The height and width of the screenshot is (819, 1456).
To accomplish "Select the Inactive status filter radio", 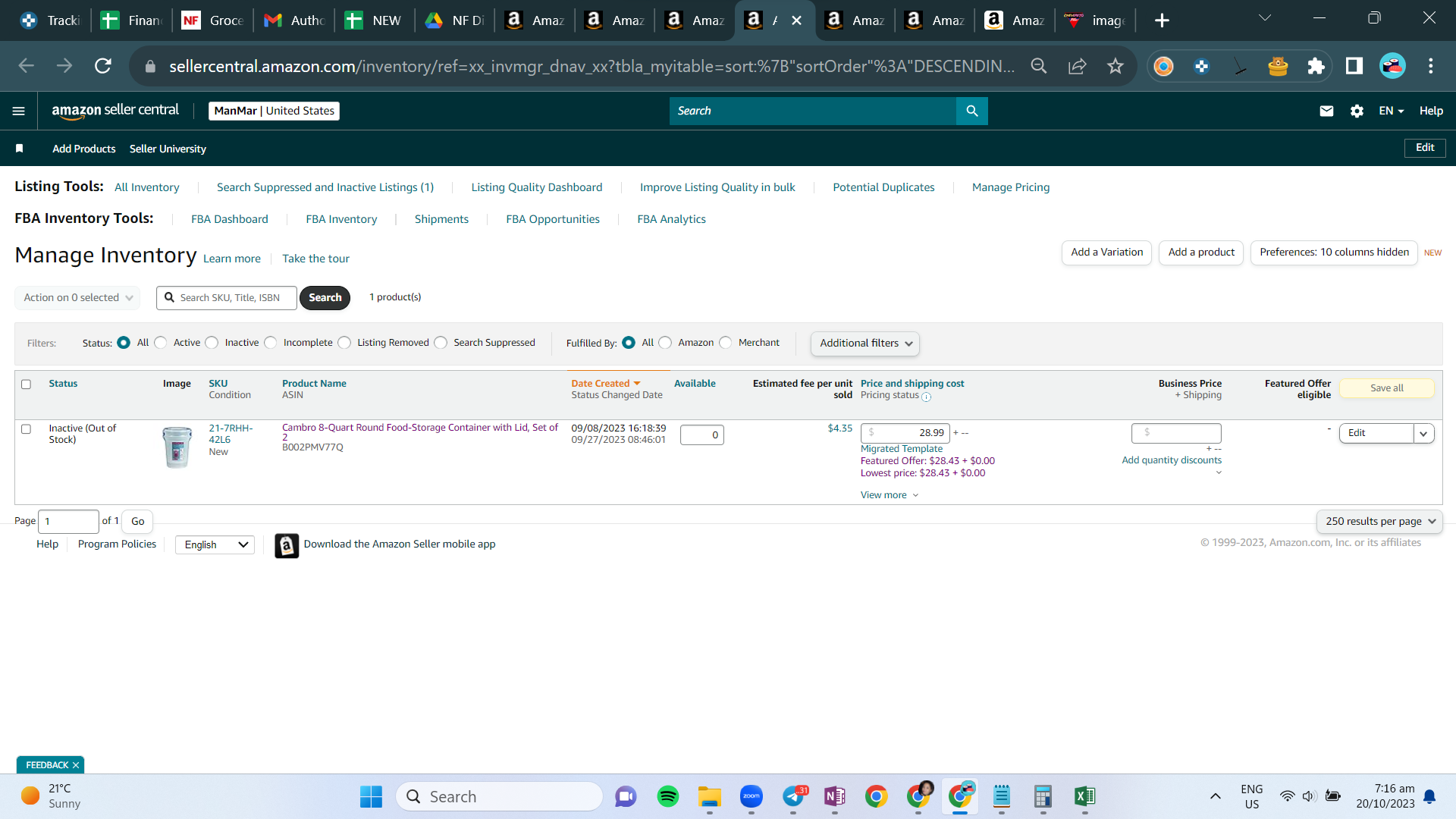I will coord(212,343).
